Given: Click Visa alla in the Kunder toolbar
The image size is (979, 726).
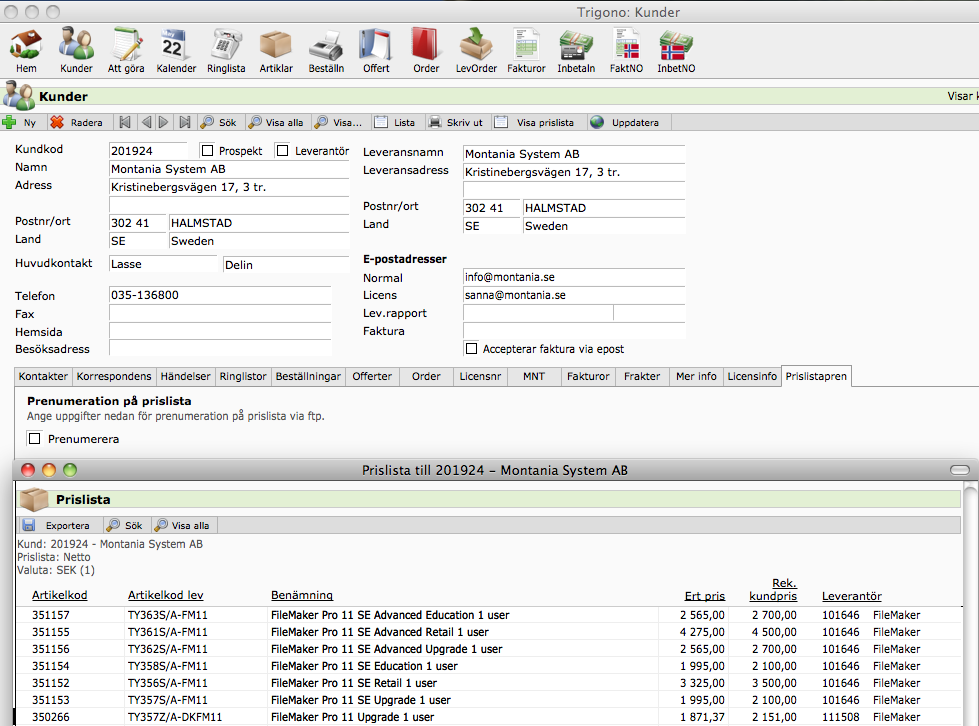Looking at the screenshot, I should [276, 122].
